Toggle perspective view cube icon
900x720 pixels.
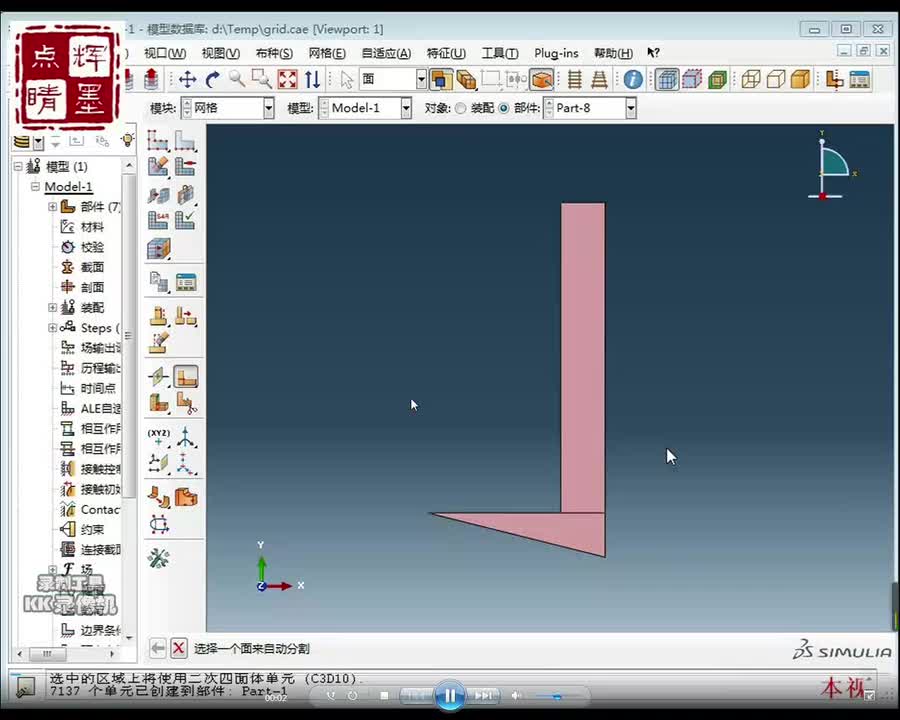tap(541, 79)
